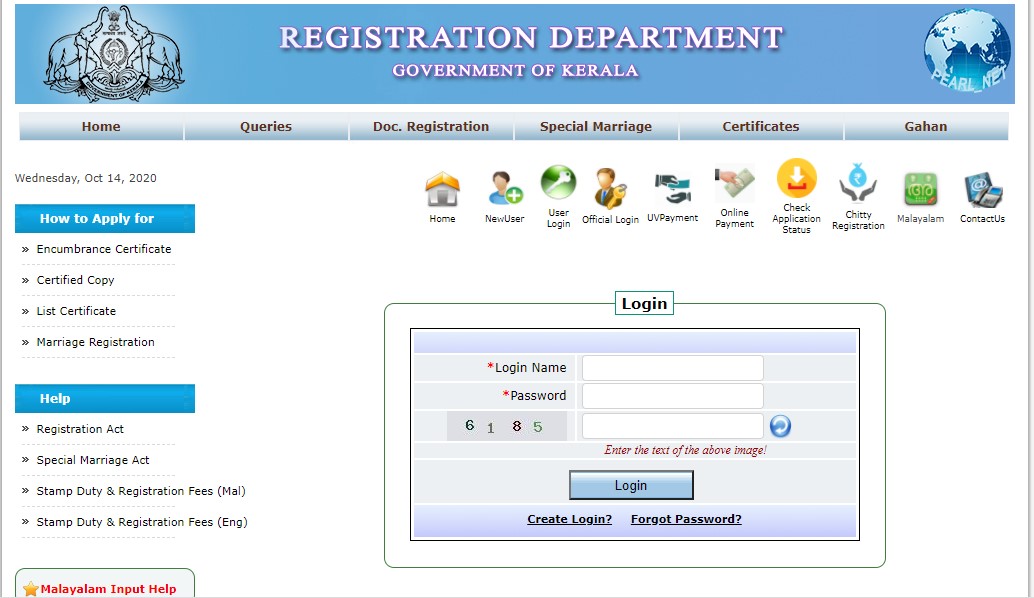
Task: Switch to Doc. Registration tab
Action: click(431, 127)
